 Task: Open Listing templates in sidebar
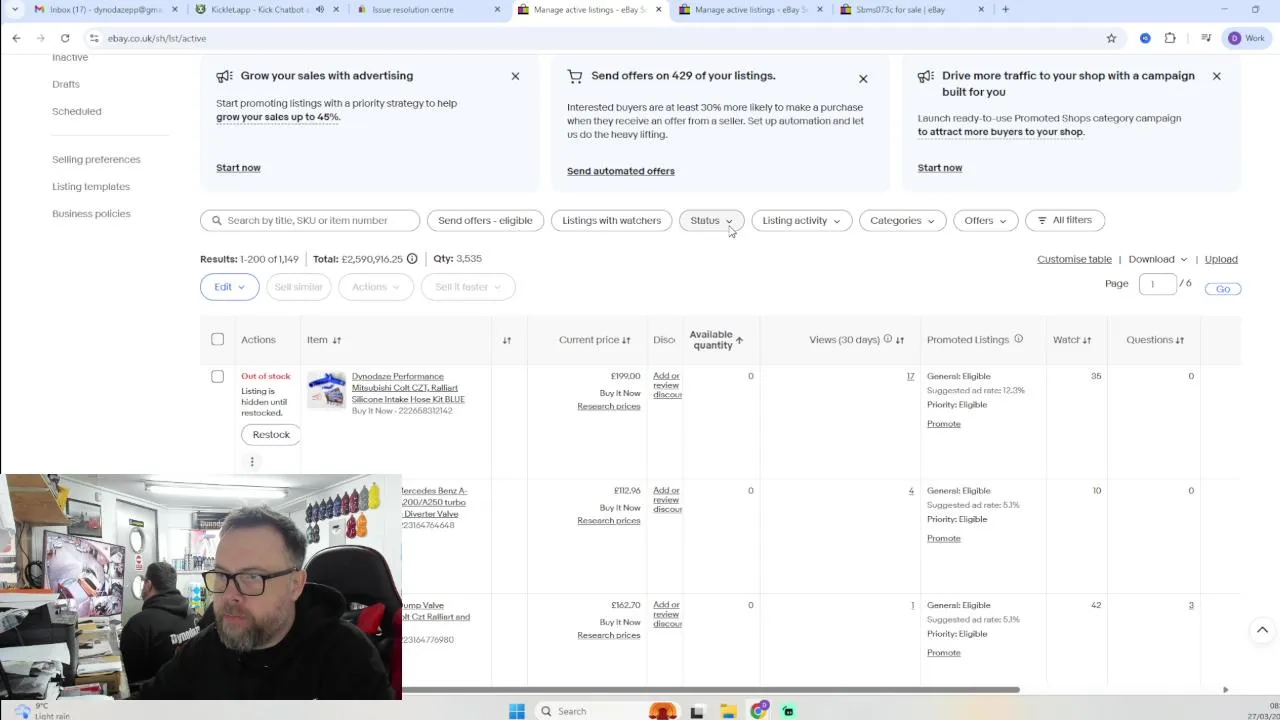click(x=91, y=186)
